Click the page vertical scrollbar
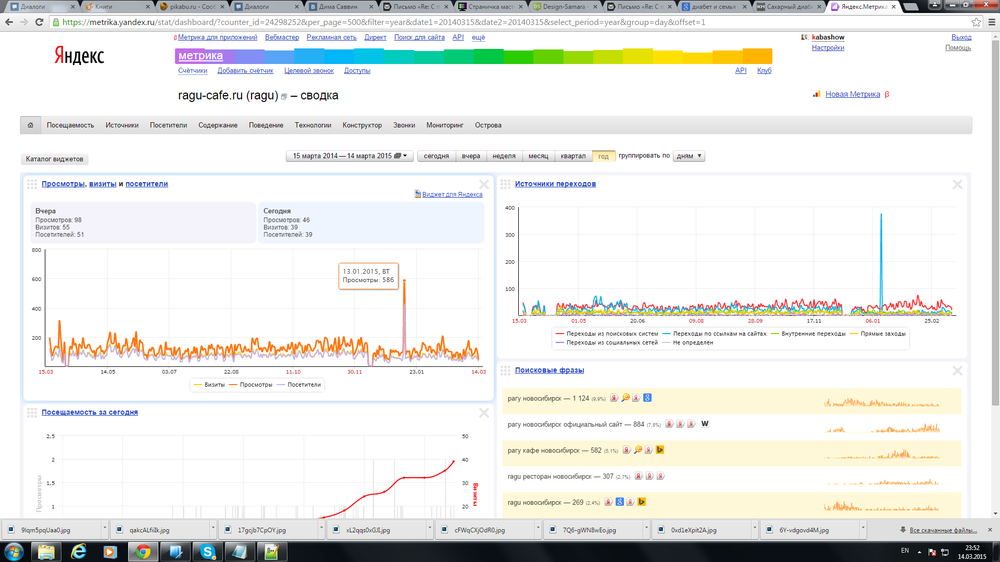1000x562 pixels. coord(995,223)
